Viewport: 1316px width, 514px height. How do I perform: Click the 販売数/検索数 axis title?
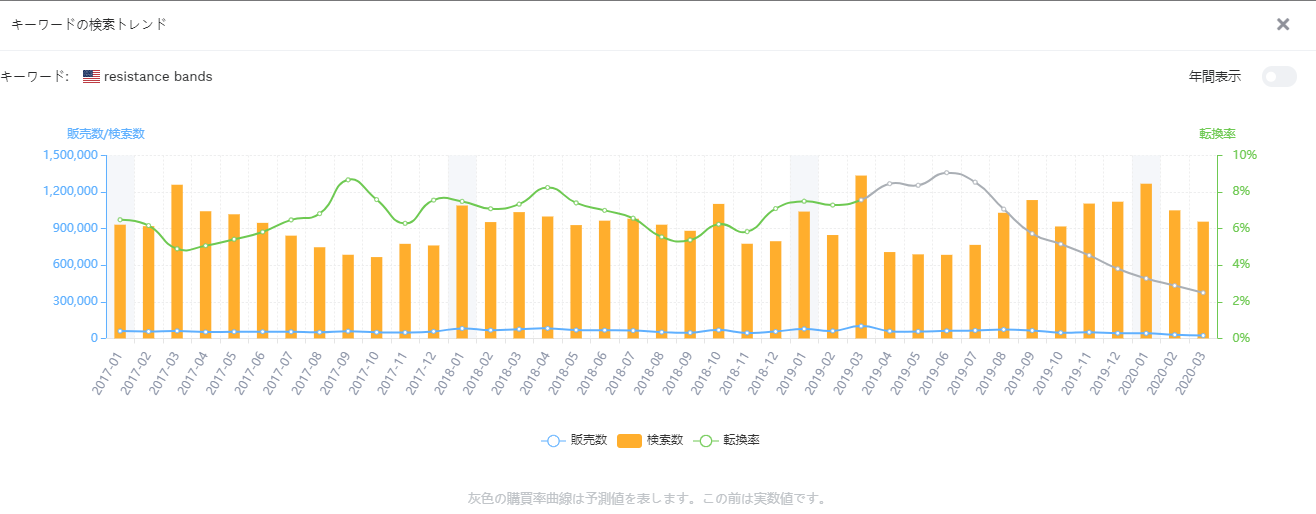coord(106,134)
